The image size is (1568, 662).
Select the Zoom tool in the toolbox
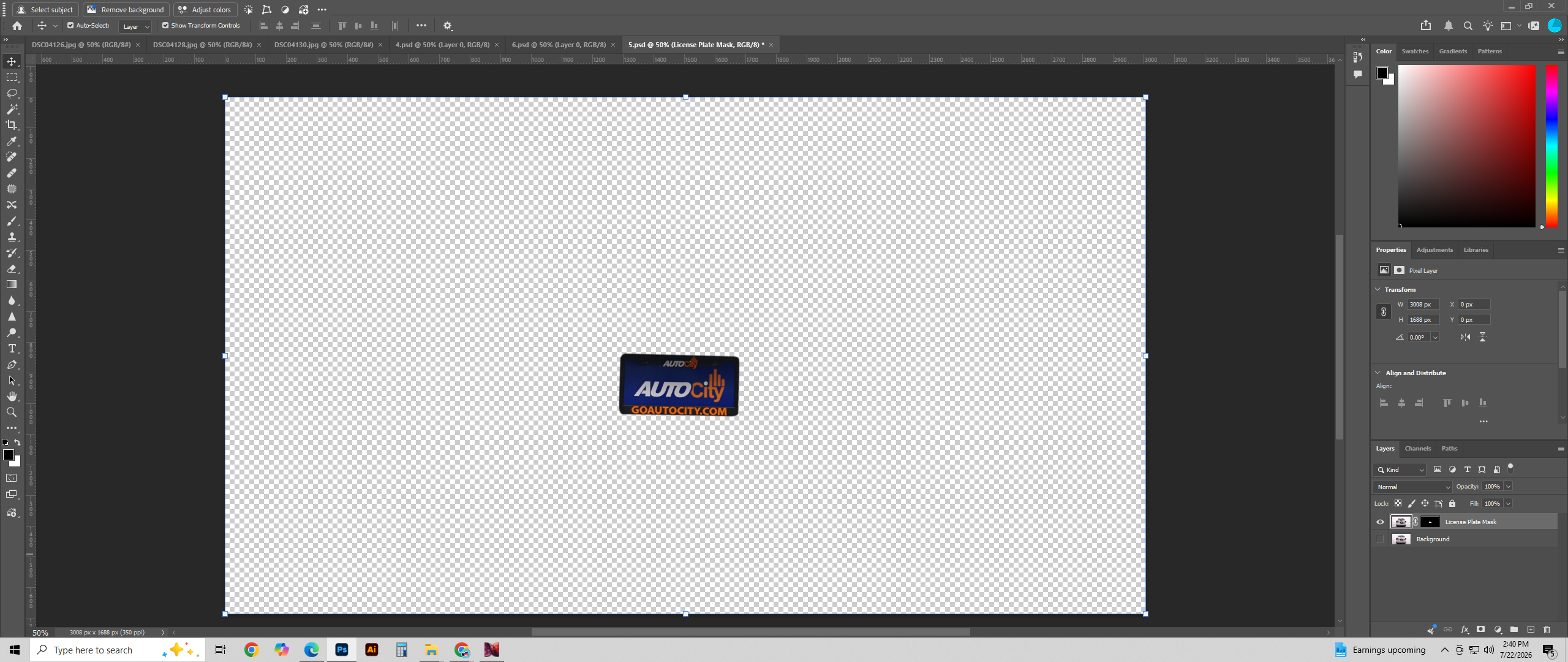[x=12, y=412]
